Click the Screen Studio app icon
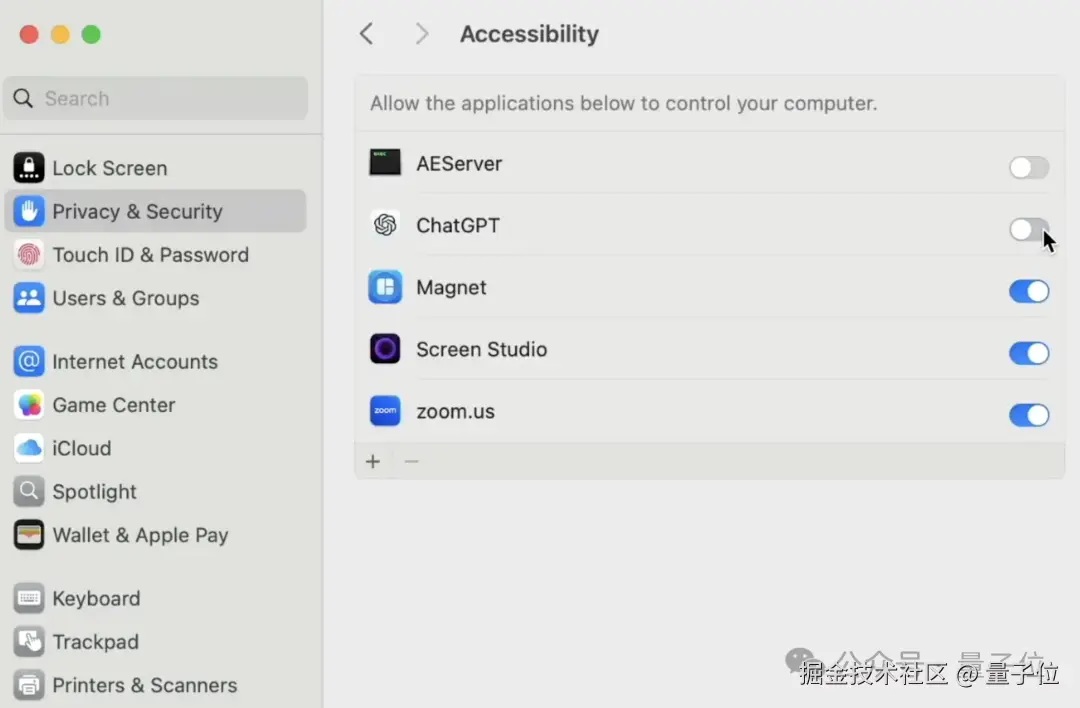1080x708 pixels. (x=385, y=350)
